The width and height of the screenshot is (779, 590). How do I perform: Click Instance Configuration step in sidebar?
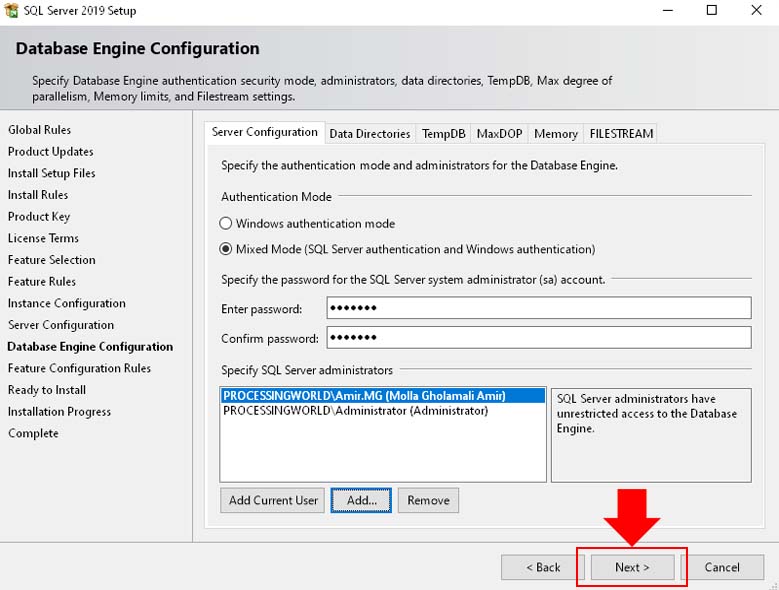(x=67, y=303)
